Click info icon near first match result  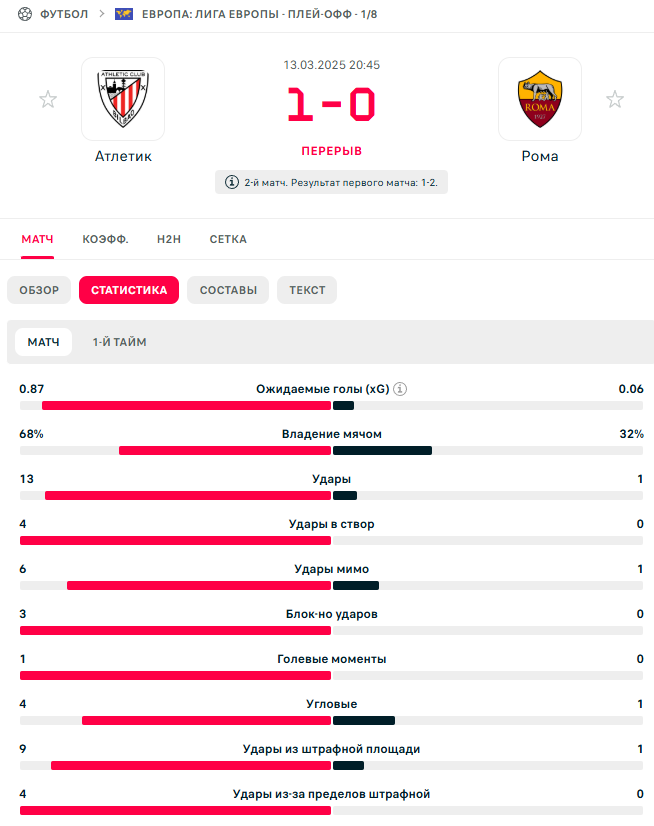pyautogui.click(x=232, y=183)
